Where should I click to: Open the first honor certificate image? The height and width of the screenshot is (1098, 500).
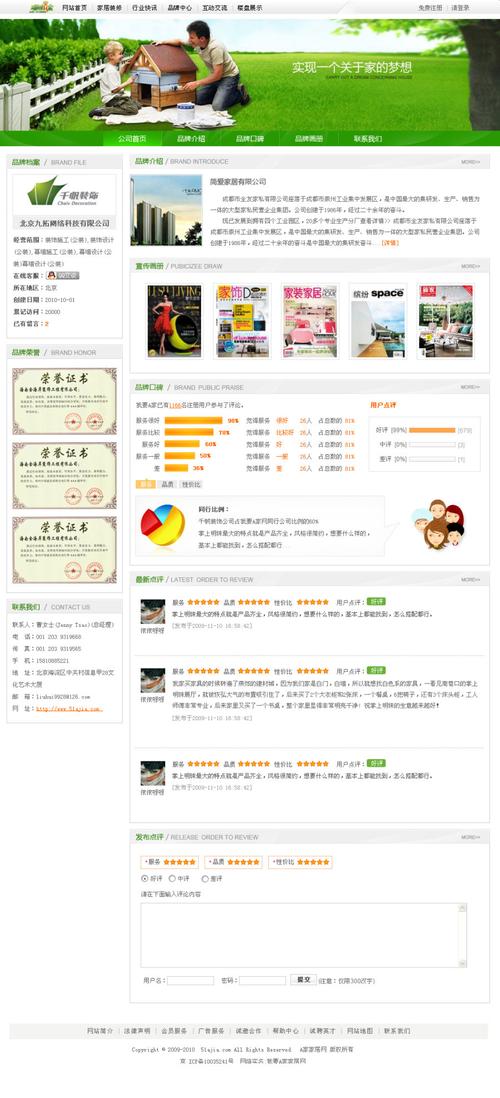(64, 401)
